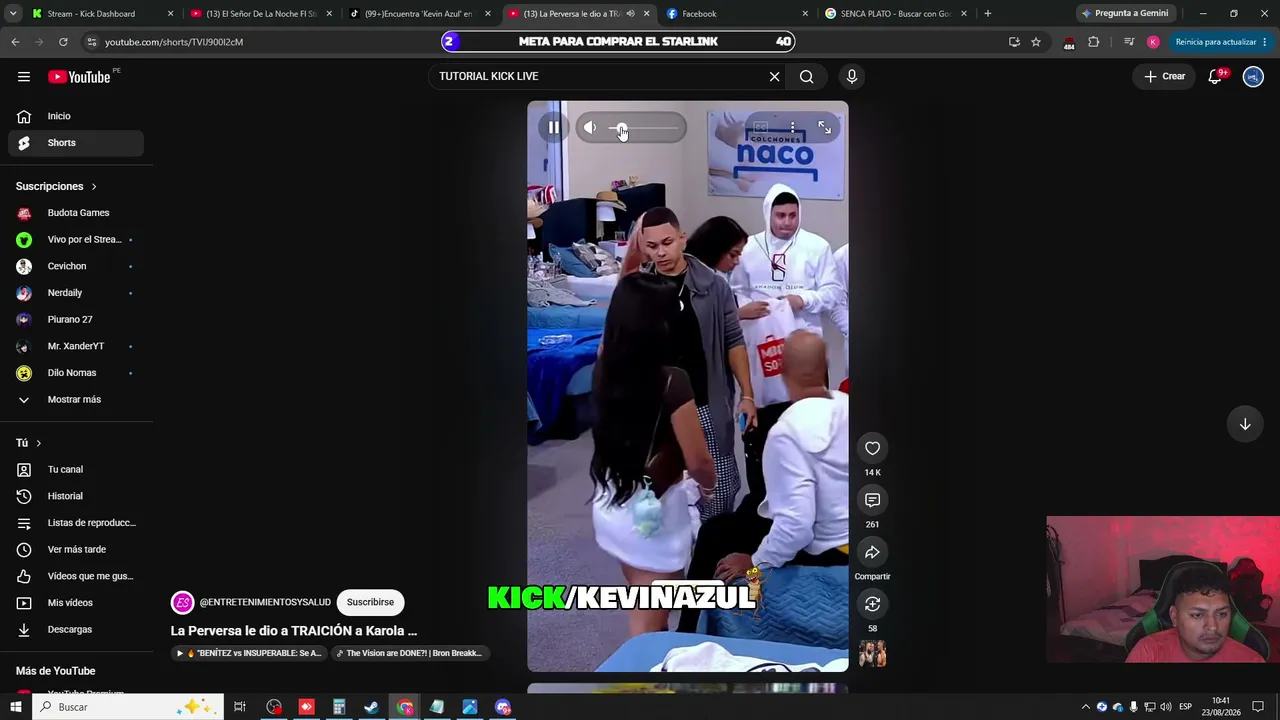Share this Short using Compartir
Viewport: 1280px width, 720px height.
click(x=872, y=552)
